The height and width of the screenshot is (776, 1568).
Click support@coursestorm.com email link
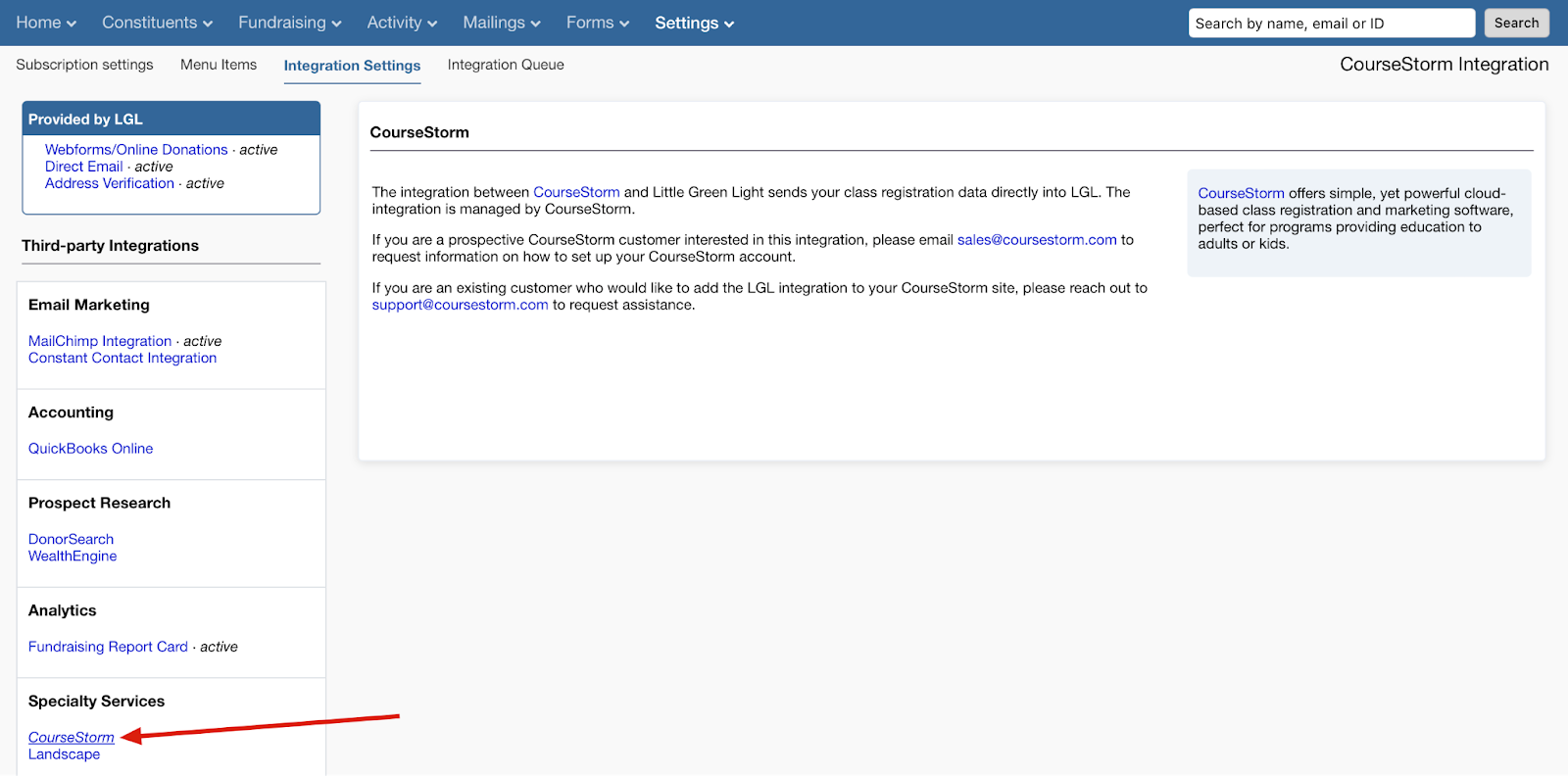[x=460, y=305]
